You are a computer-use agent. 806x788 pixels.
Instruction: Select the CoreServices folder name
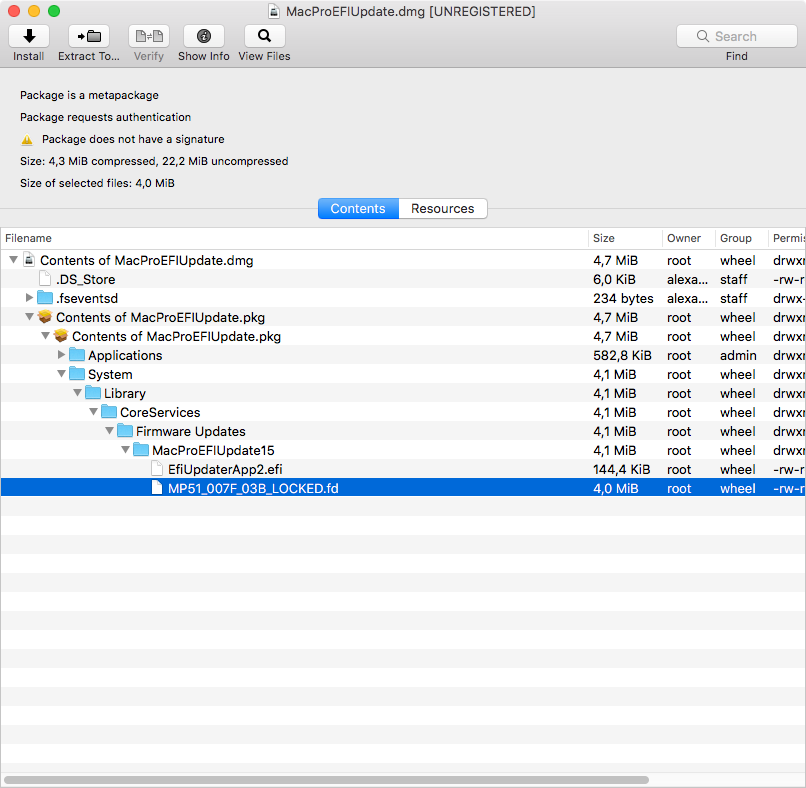[160, 413]
